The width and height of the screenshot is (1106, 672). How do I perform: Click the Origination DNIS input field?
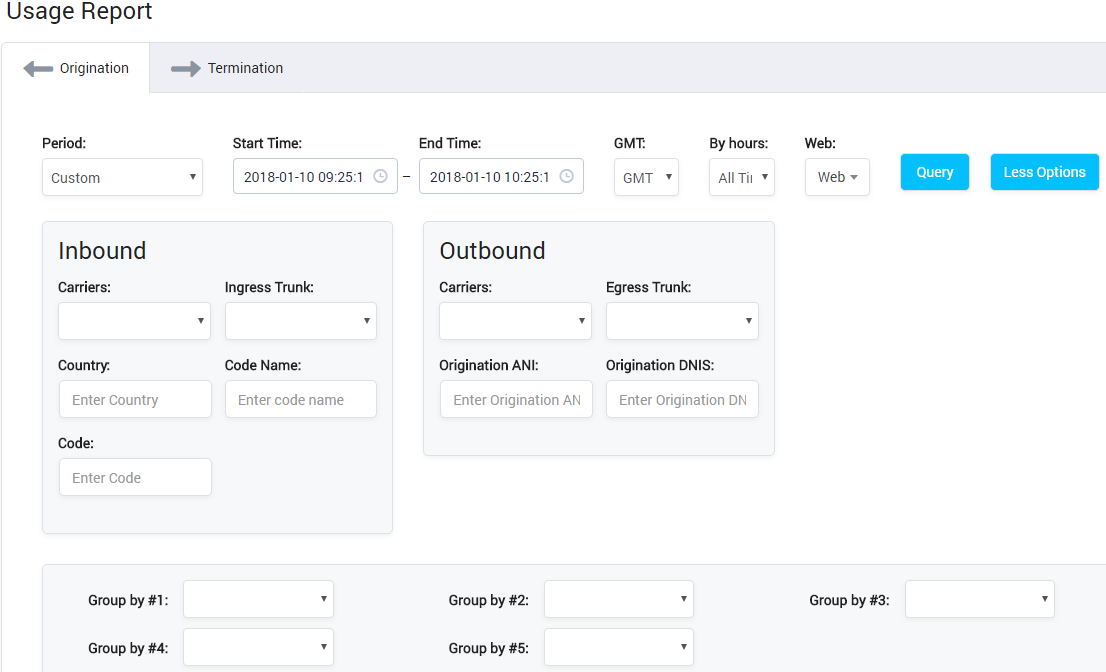(x=682, y=399)
